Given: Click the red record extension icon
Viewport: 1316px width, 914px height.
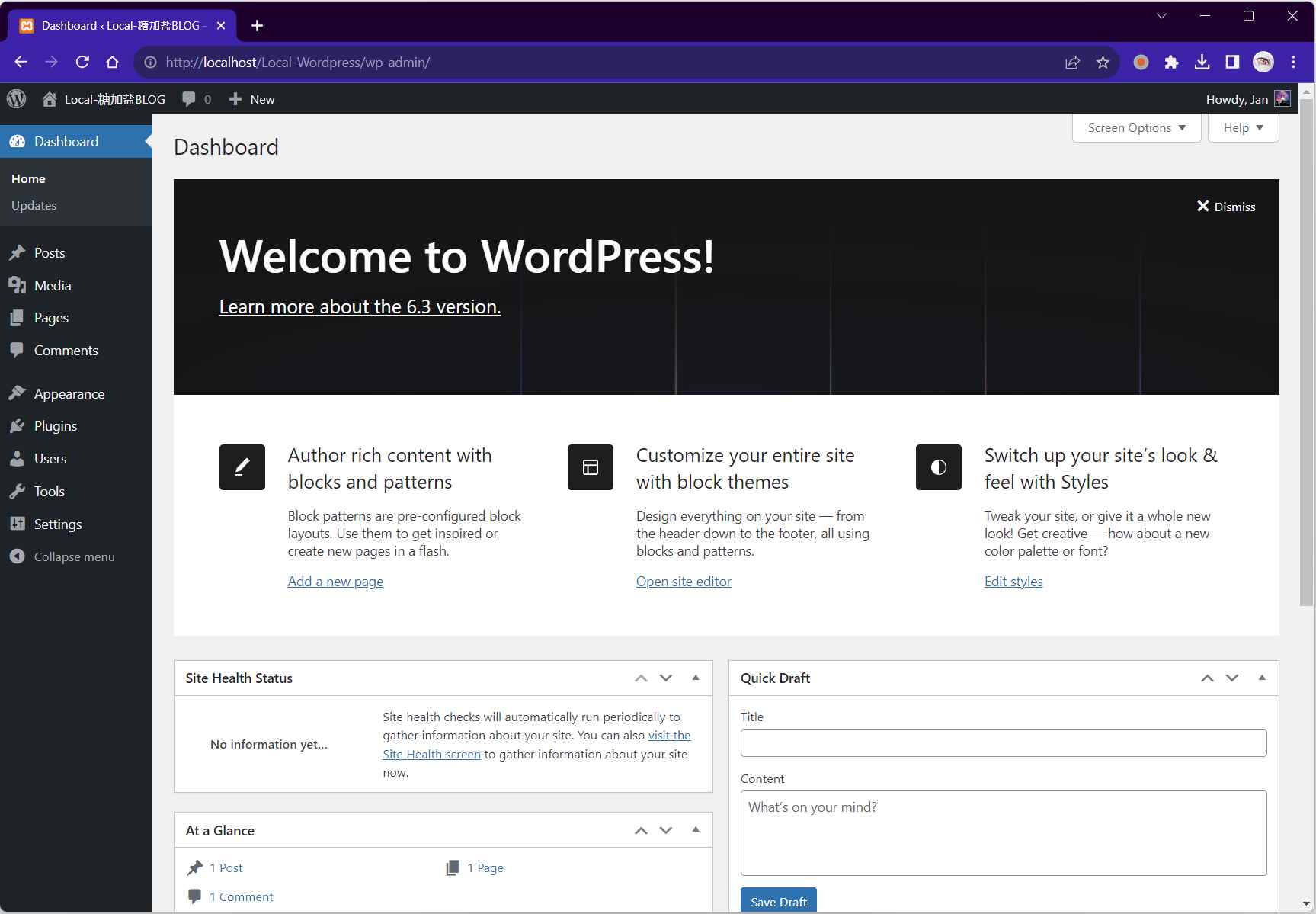Looking at the screenshot, I should (x=1141, y=62).
